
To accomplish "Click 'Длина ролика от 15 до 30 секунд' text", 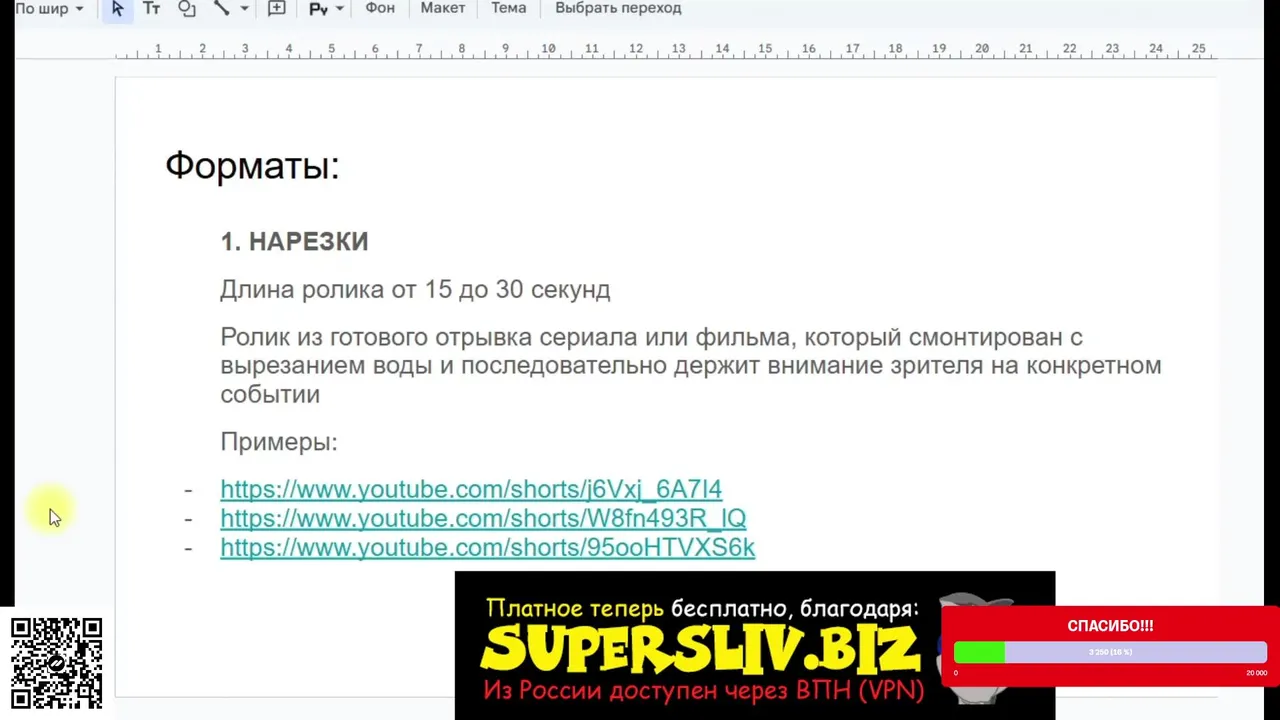I will click(x=415, y=290).
